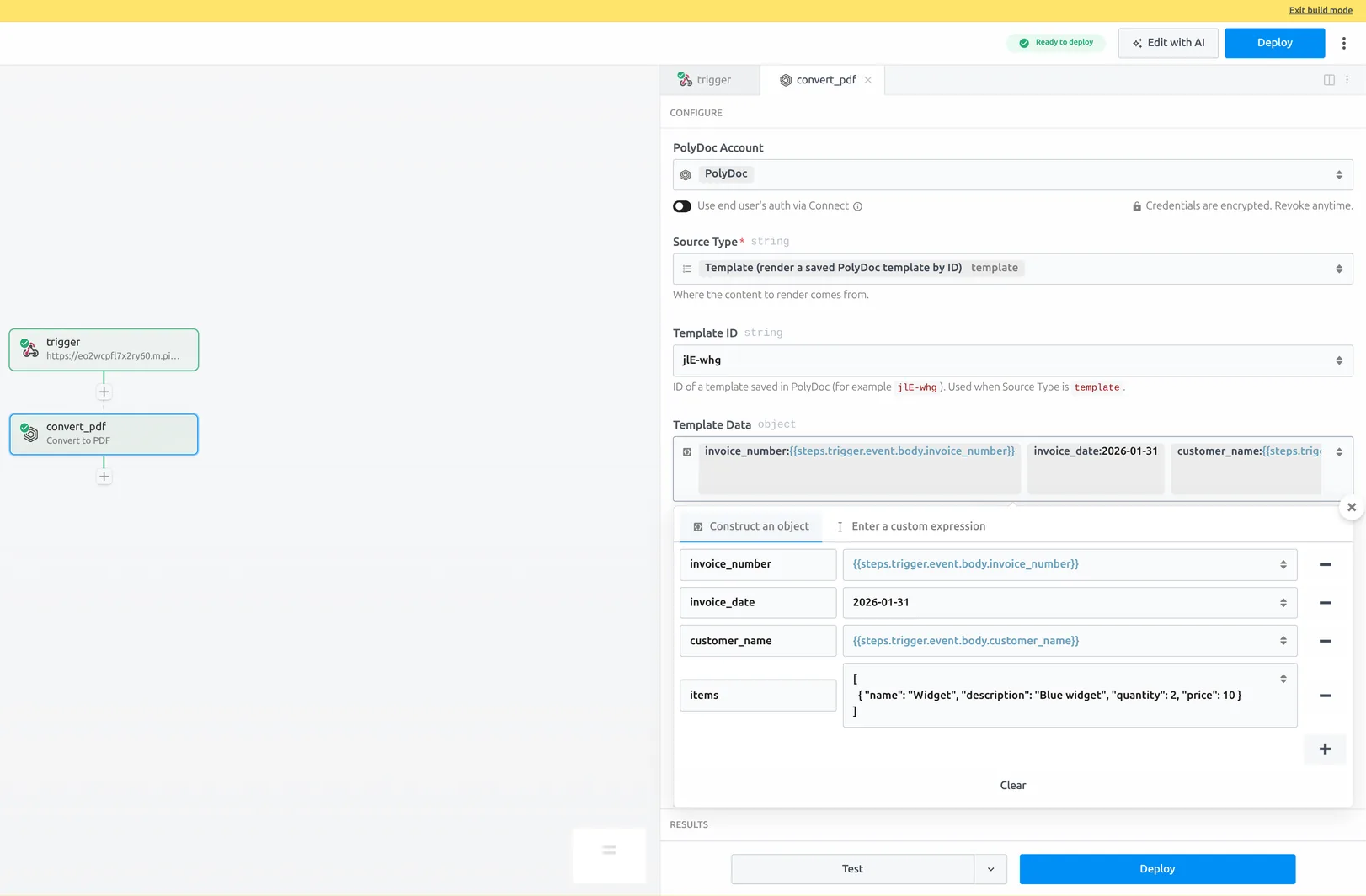Remove the invoice_number row
Viewport: 1366px width, 896px height.
1325,564
